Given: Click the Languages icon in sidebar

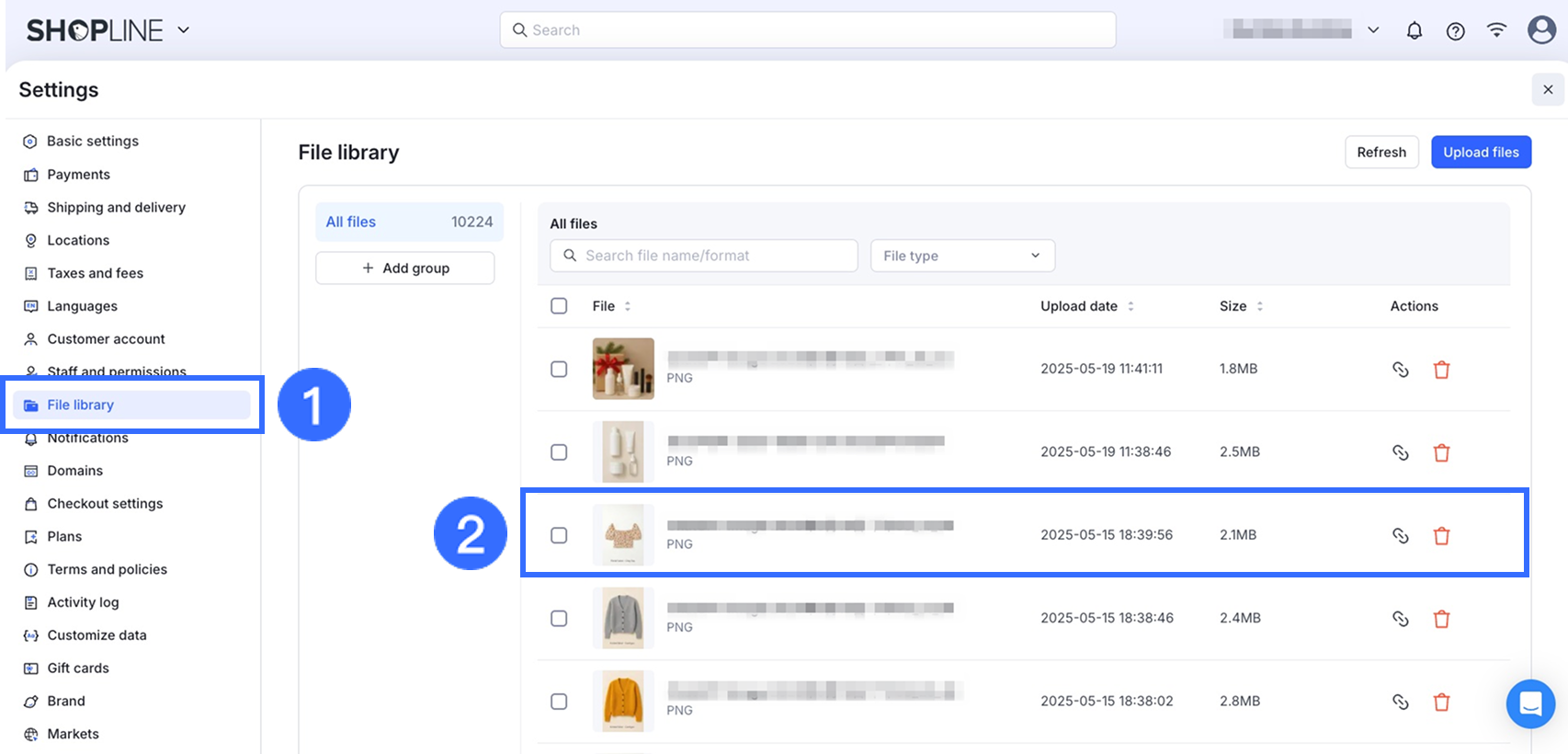Looking at the screenshot, I should (x=30, y=306).
